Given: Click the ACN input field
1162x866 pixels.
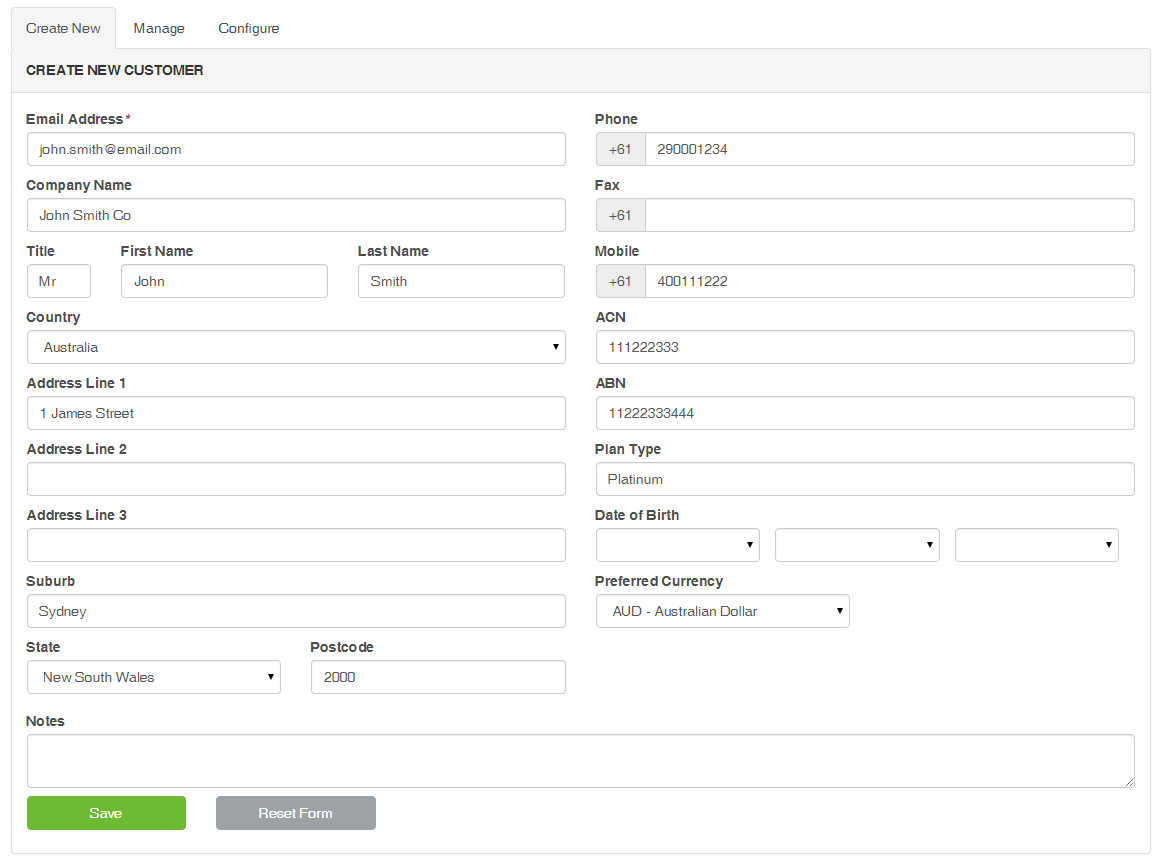Looking at the screenshot, I should point(865,347).
